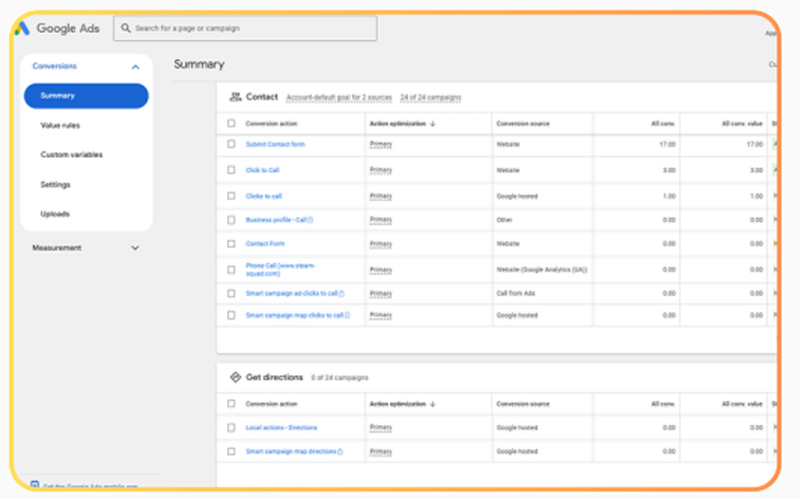This screenshot has height=500, width=800.
Task: Open the Click to Call conversion action
Action: pos(262,170)
